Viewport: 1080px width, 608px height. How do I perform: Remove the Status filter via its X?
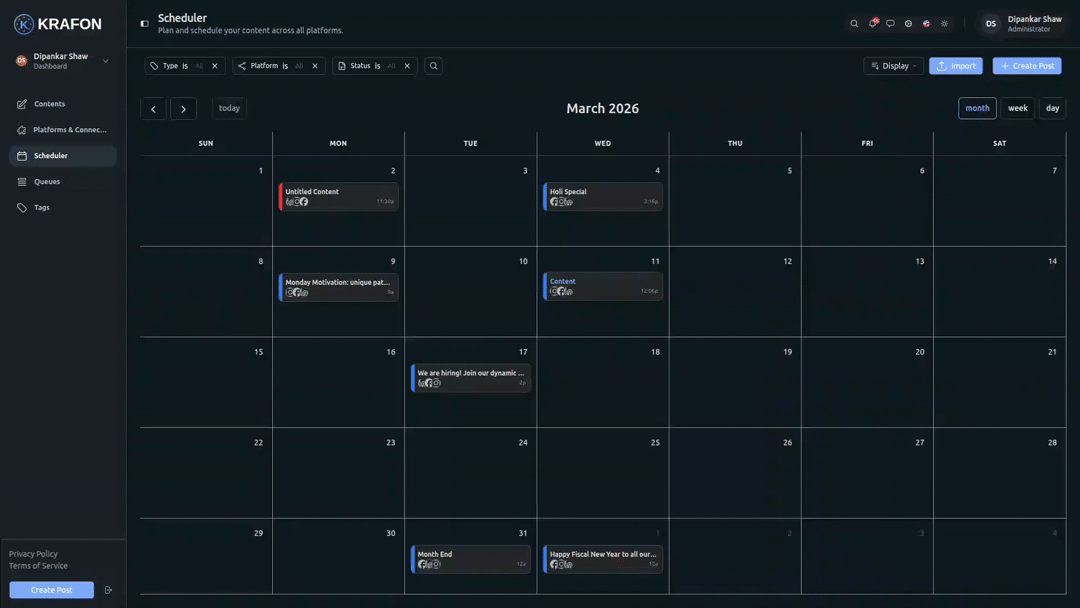tap(405, 65)
